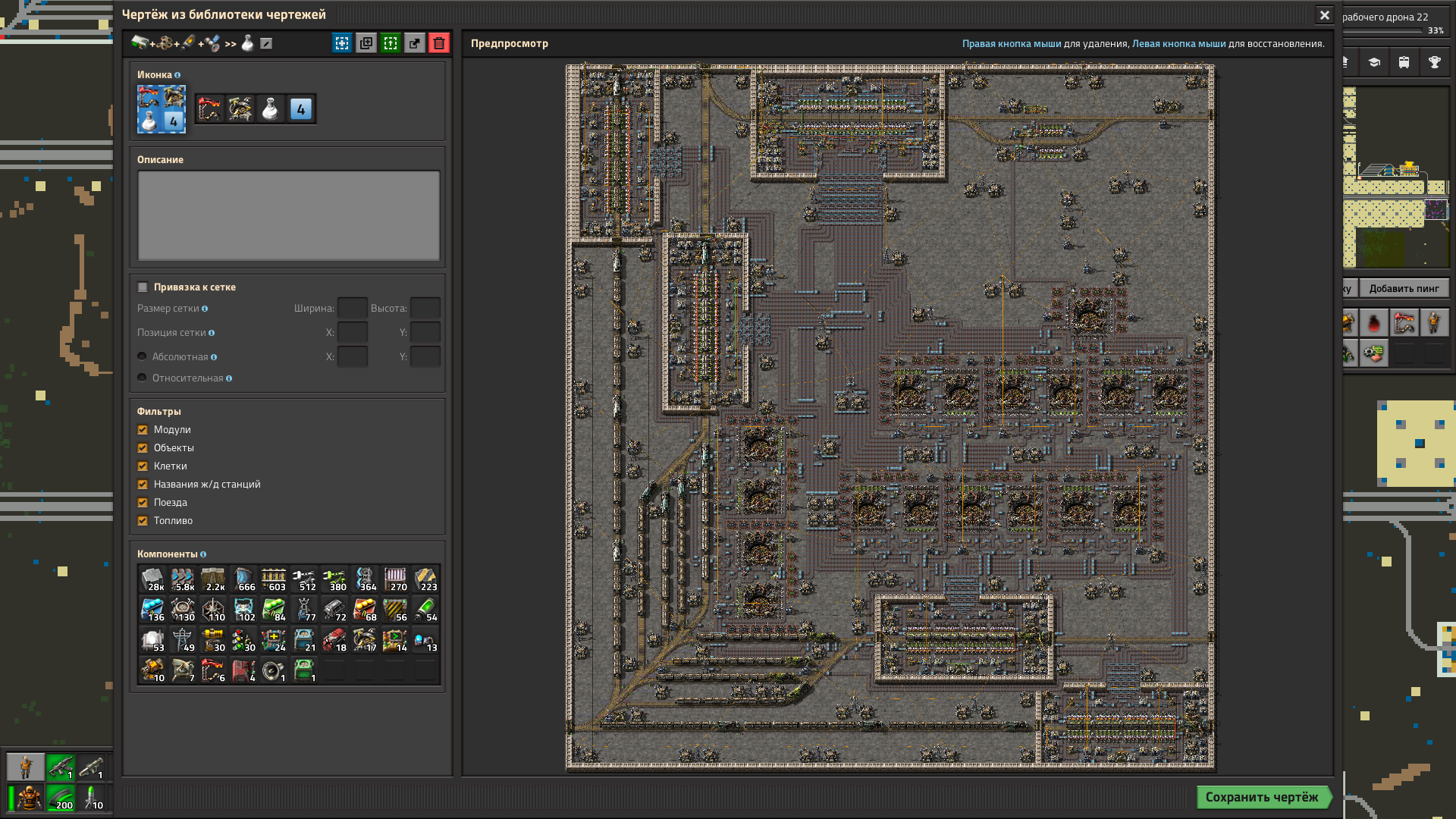Click the duplicate blueprint copy icon
The height and width of the screenshot is (819, 1456).
point(366,43)
